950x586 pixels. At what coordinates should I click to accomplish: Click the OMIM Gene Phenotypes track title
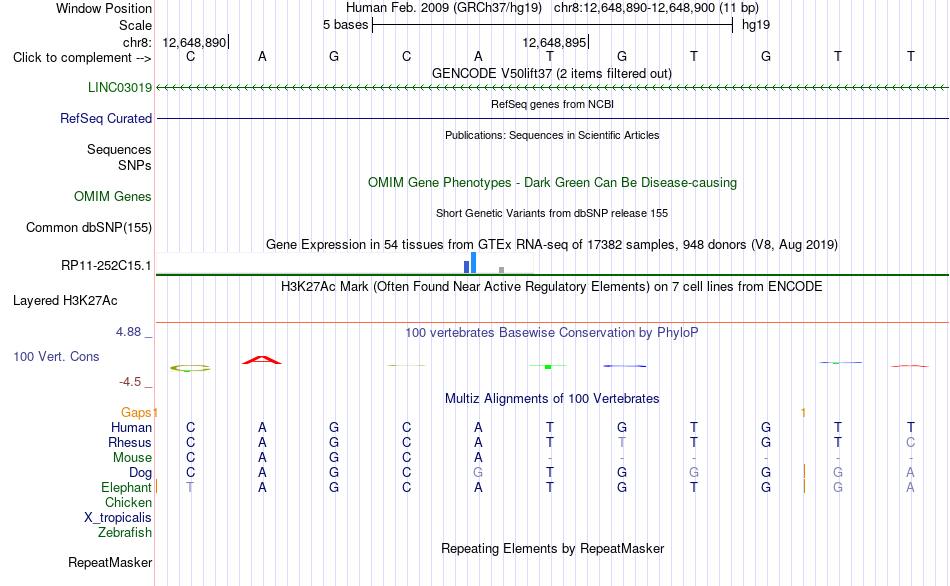(552, 182)
